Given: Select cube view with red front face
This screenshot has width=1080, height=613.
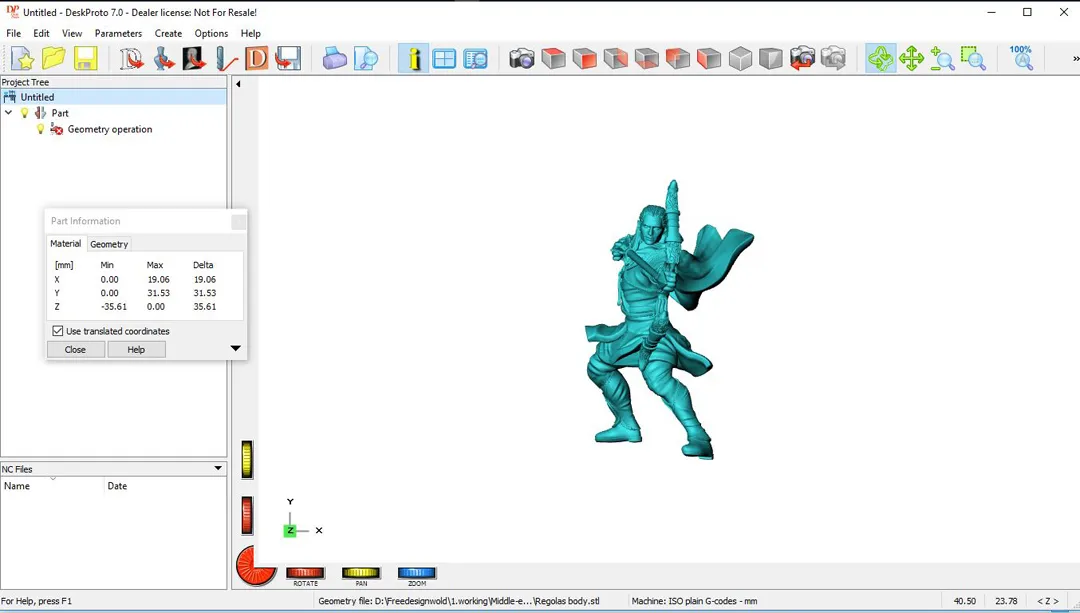Looking at the screenshot, I should click(585, 59).
